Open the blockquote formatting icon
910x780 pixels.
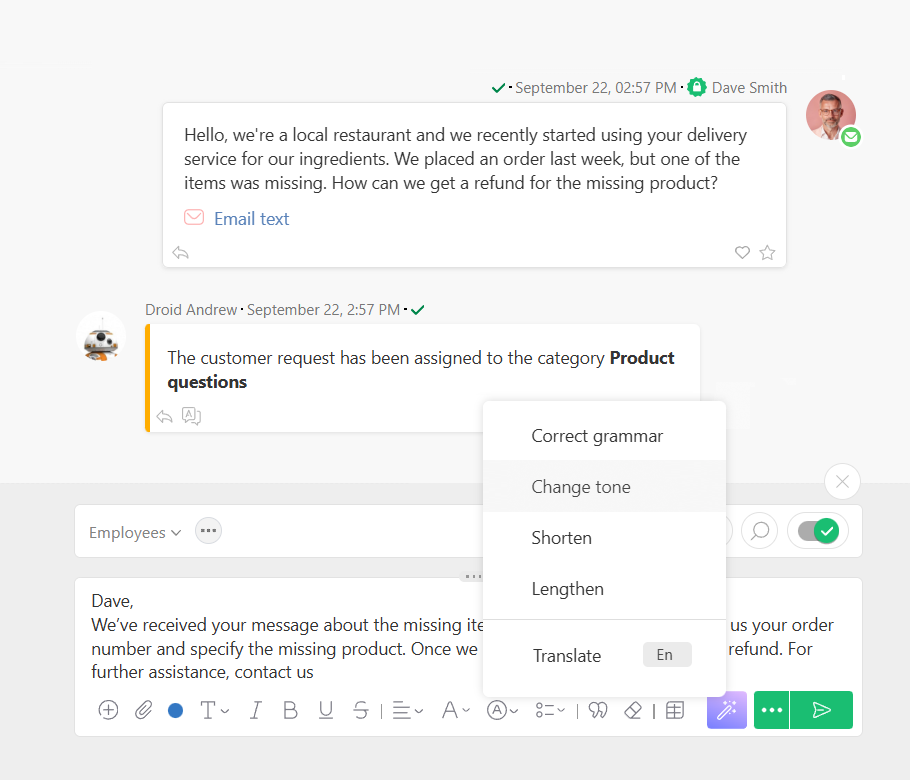(x=597, y=710)
